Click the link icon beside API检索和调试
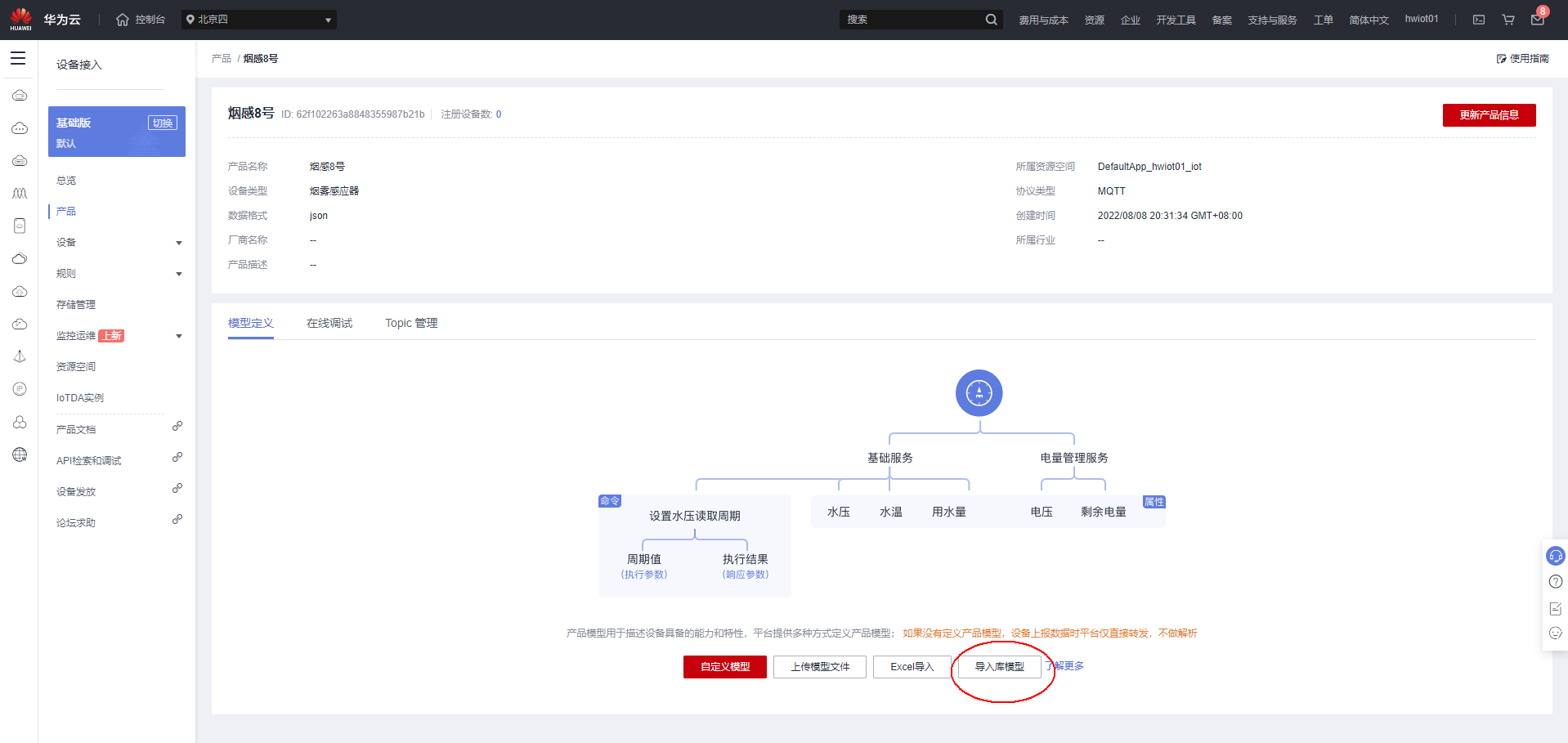Image resolution: width=1568 pixels, height=743 pixels. [x=177, y=458]
